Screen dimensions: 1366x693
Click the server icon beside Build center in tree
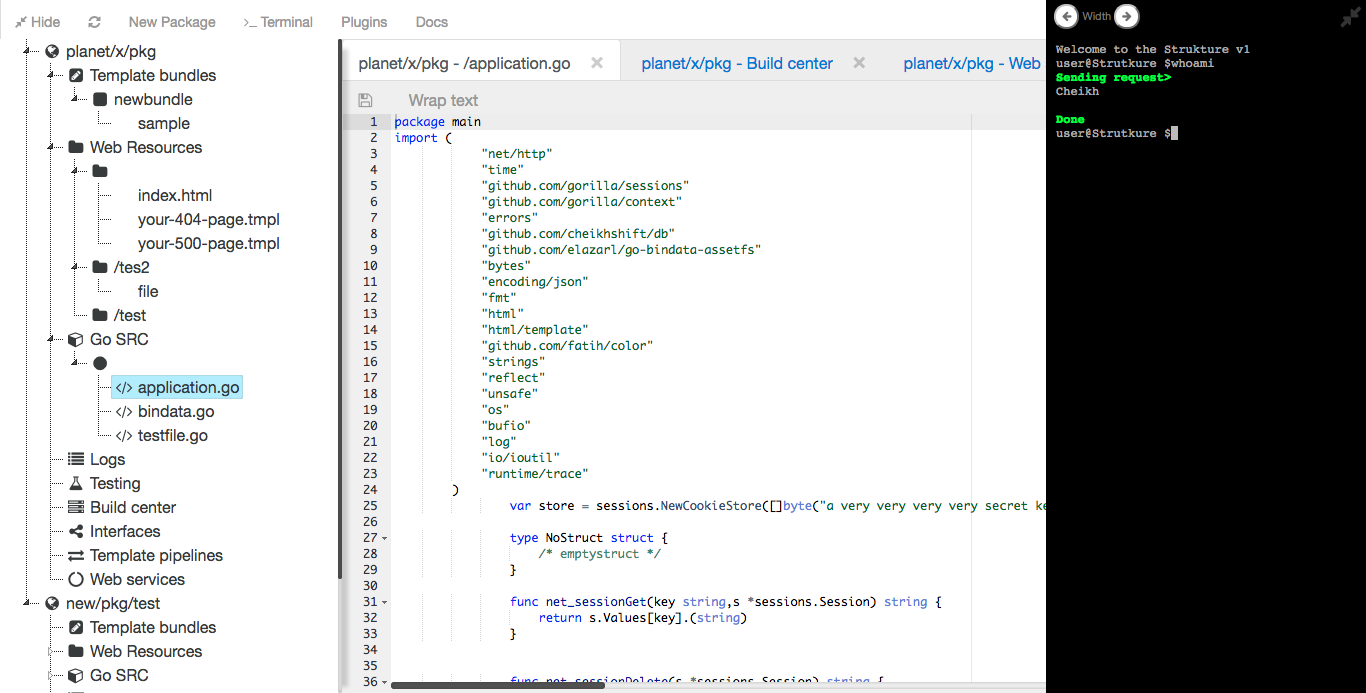click(x=76, y=508)
